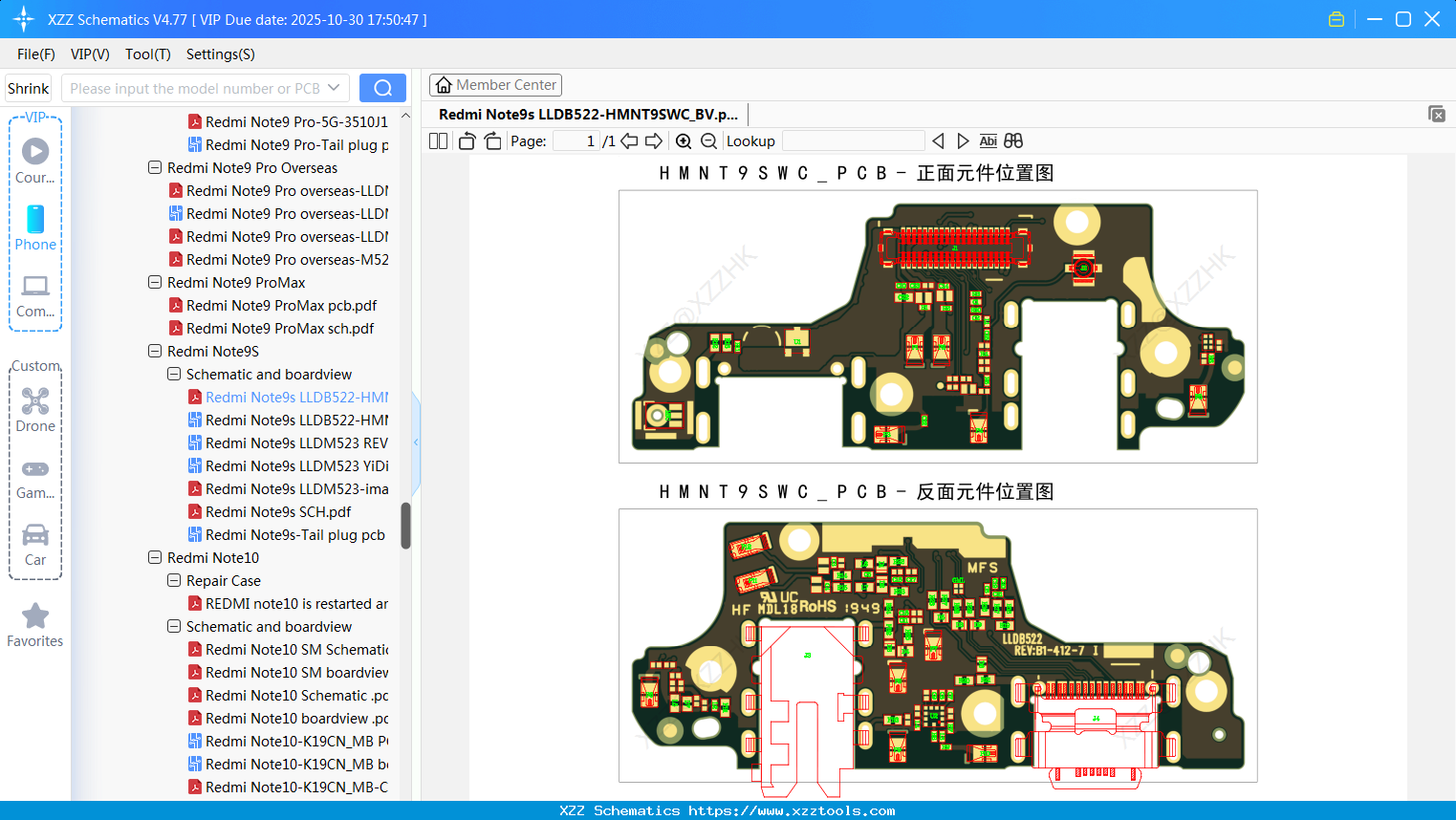Open the Member Center
The width and height of the screenshot is (1456, 820).
495,85
